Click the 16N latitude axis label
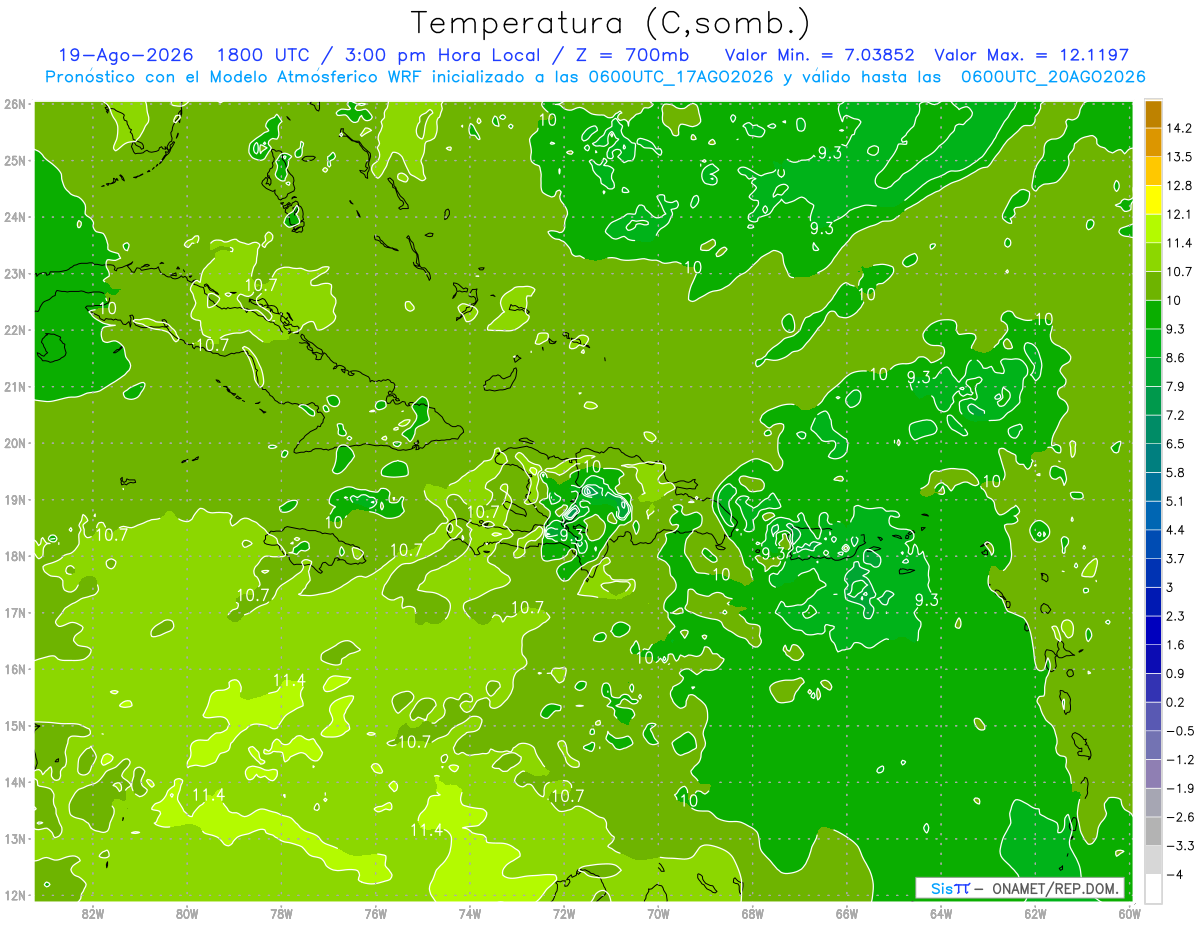The image size is (1200, 927). tap(15, 668)
